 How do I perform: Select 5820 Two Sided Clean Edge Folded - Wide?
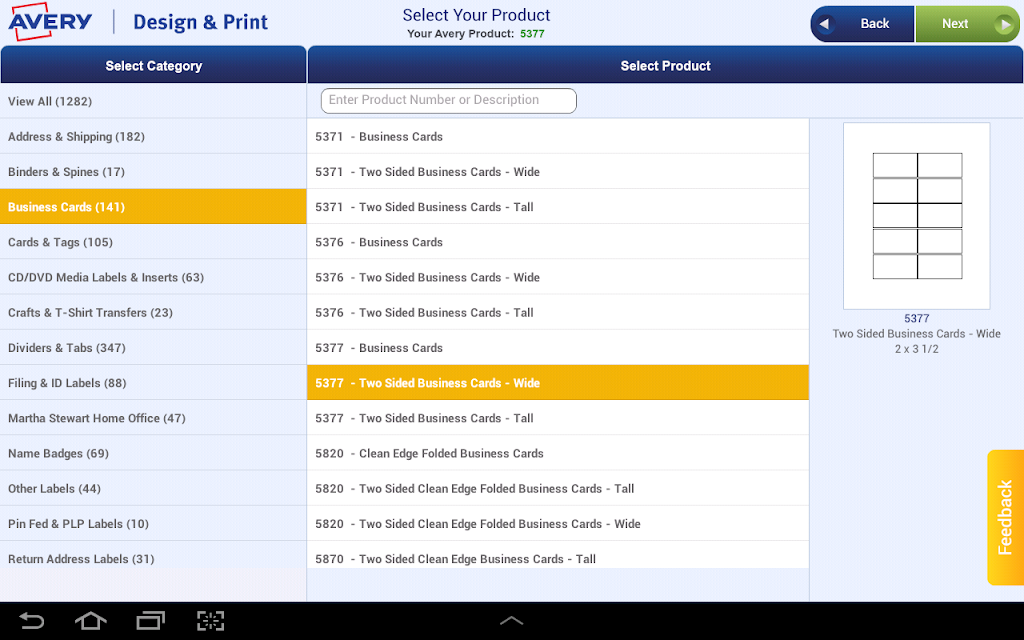[x=558, y=524]
